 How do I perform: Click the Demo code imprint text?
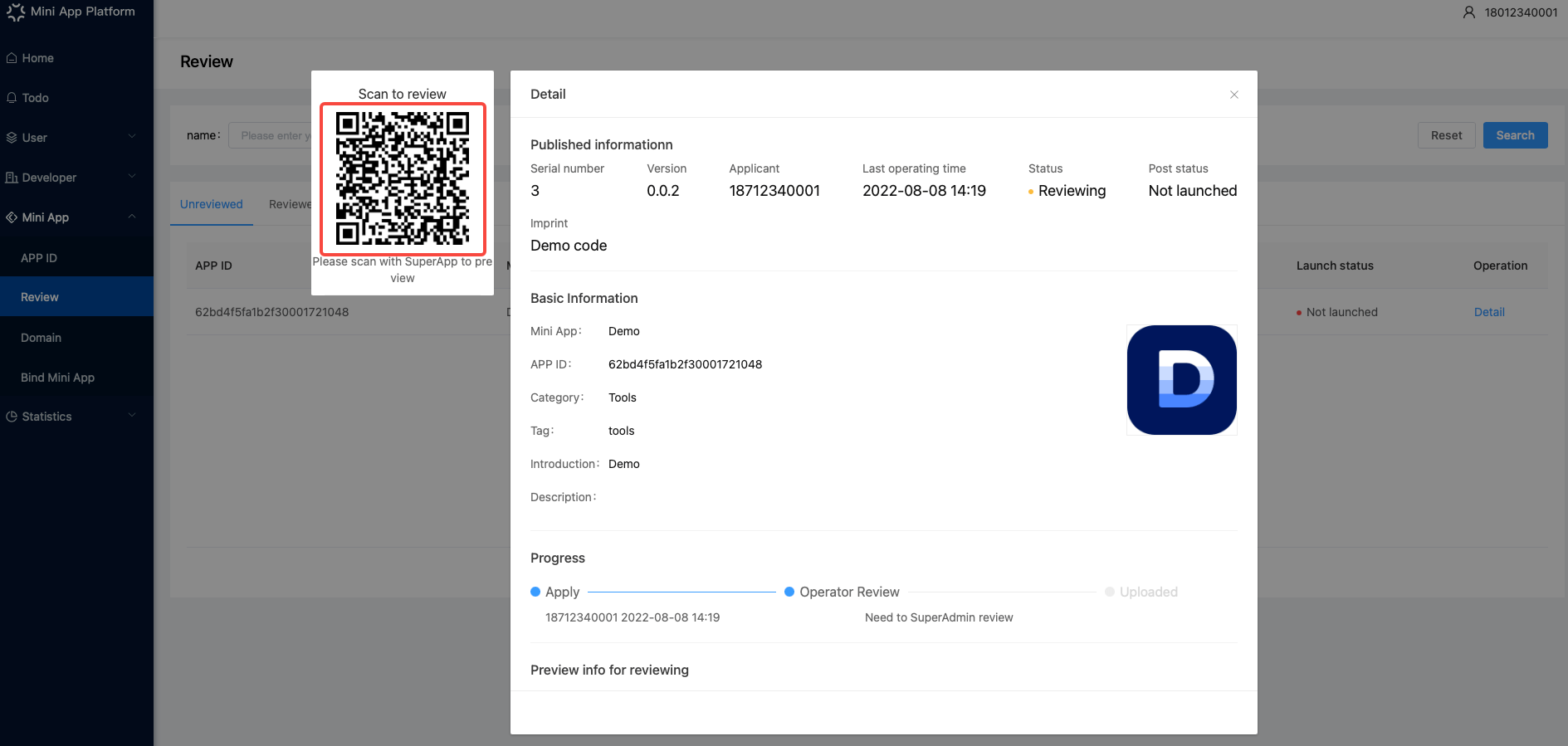[x=569, y=246]
